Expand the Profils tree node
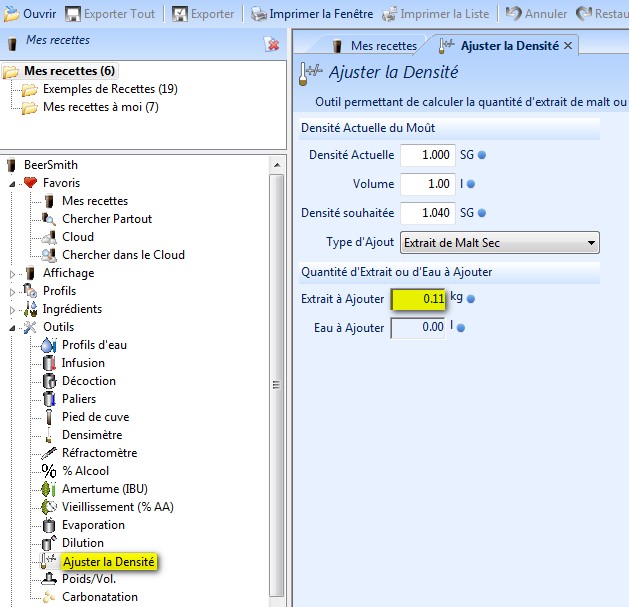629x607 pixels. point(13,291)
